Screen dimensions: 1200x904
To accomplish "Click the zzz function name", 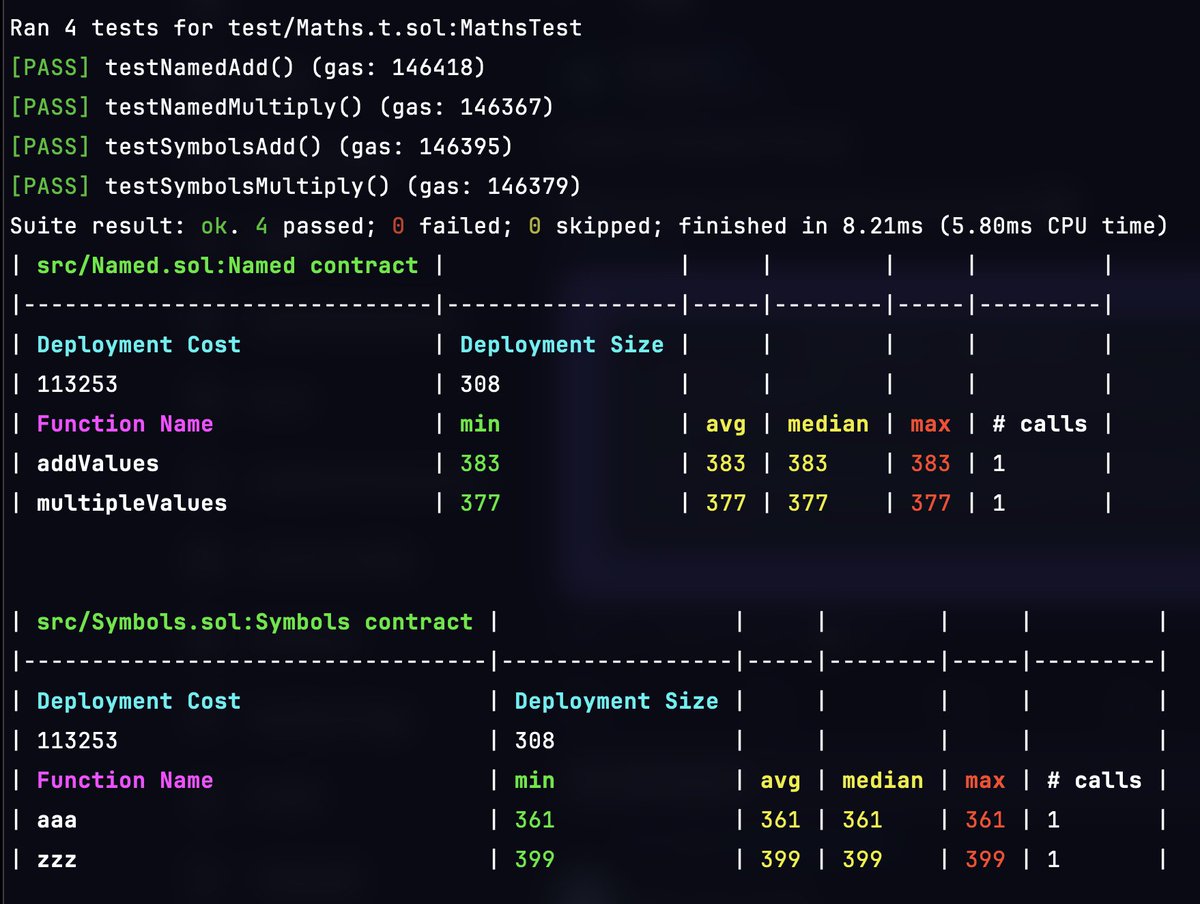I will (57, 859).
